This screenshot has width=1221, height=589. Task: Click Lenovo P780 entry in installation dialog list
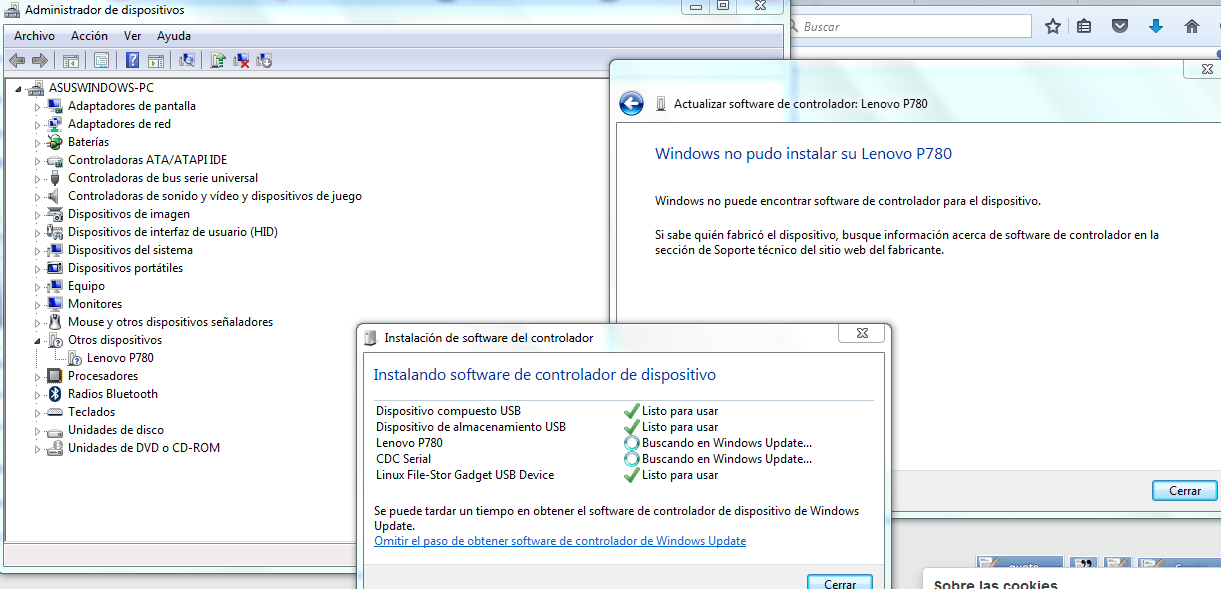(x=409, y=443)
